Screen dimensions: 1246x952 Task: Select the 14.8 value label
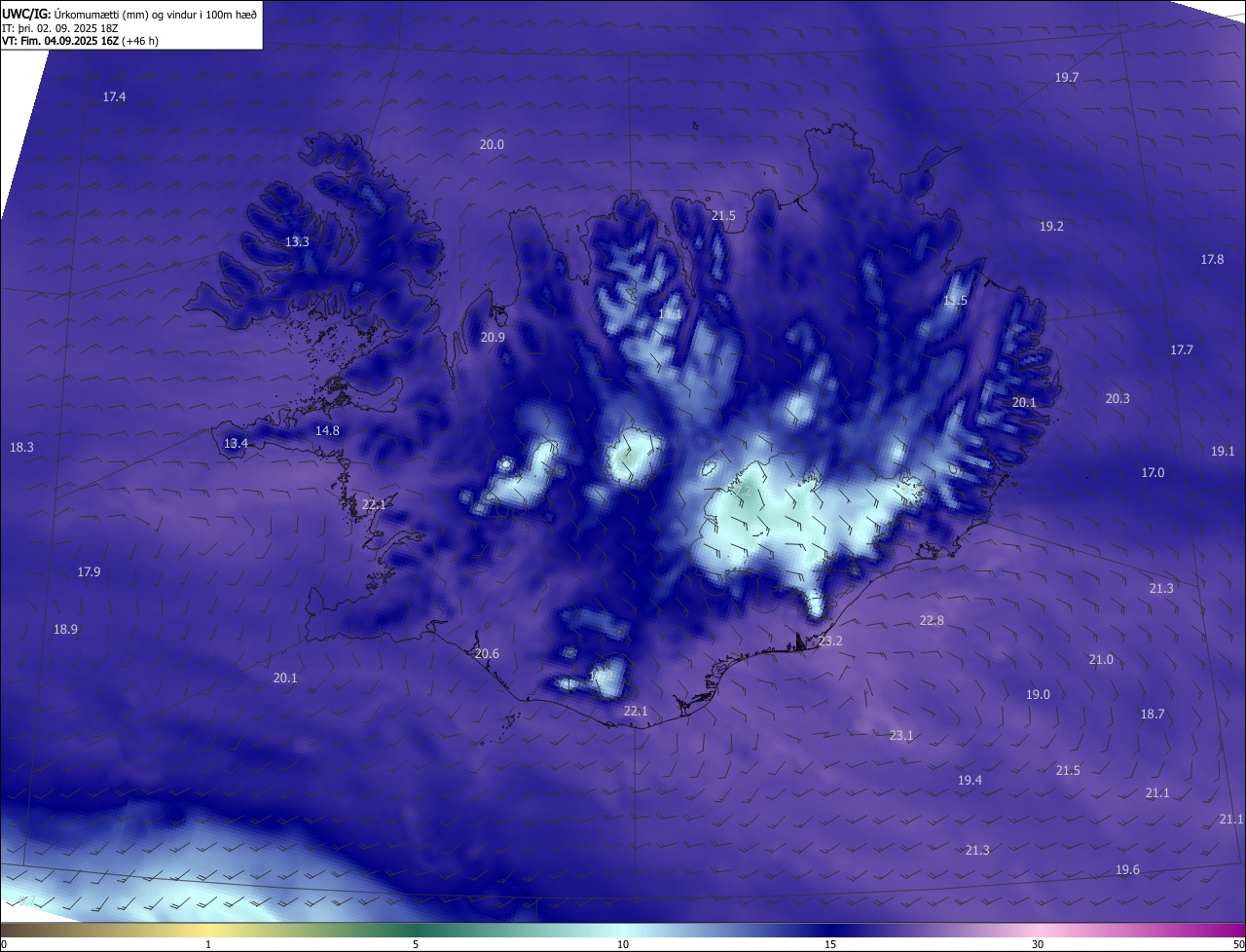click(x=327, y=430)
